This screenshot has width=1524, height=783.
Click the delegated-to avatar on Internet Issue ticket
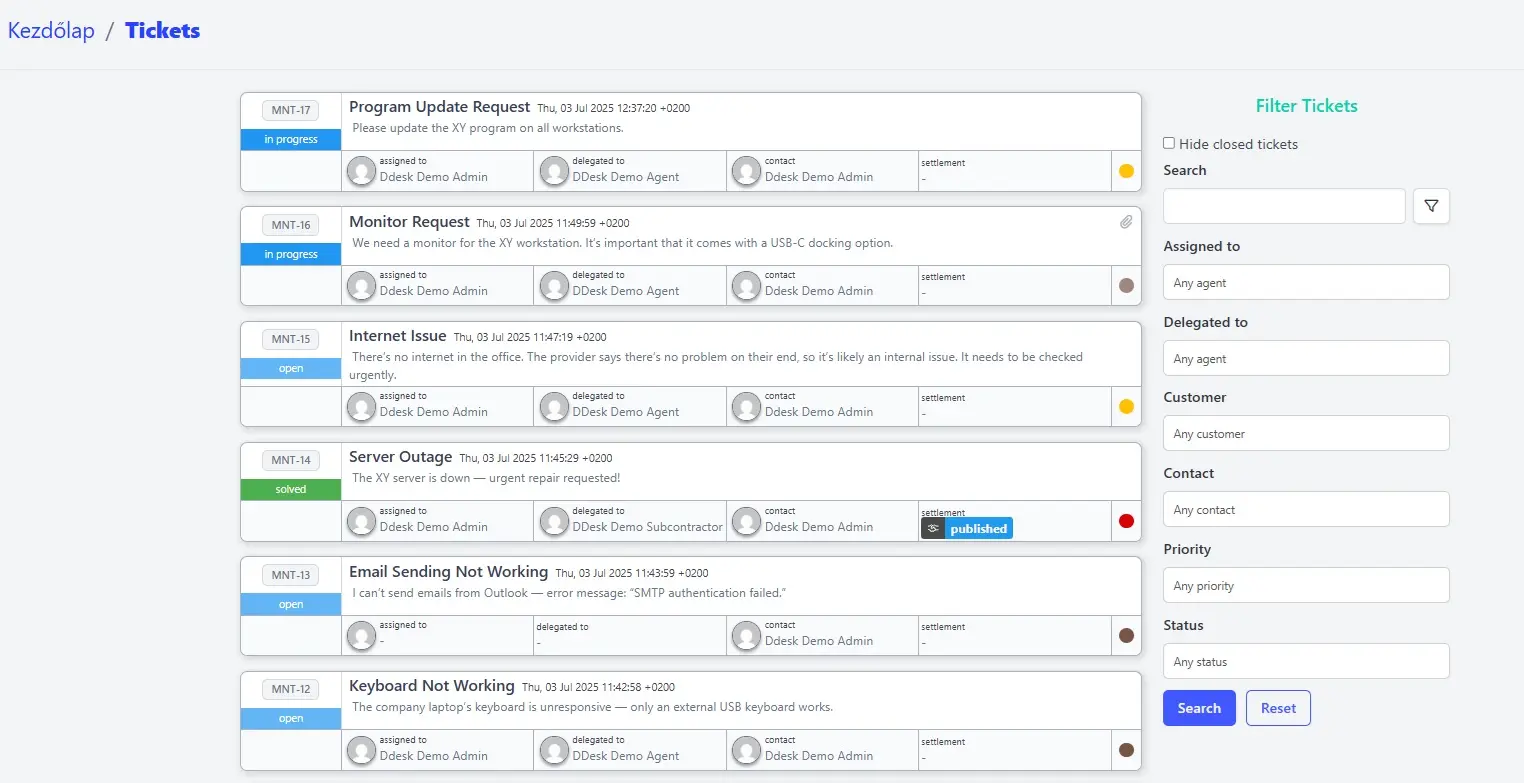point(554,406)
